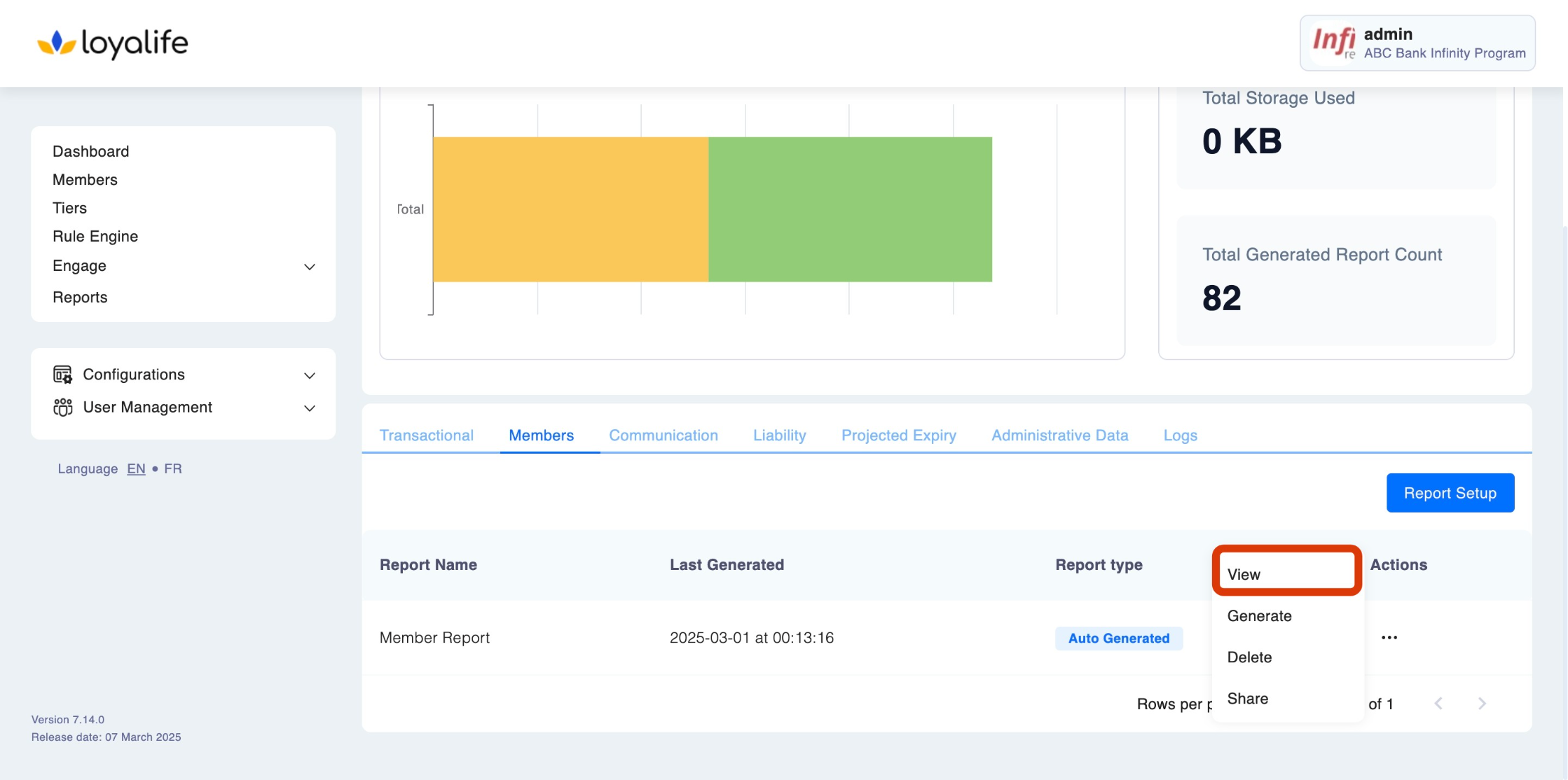This screenshot has height=780, width=1568.
Task: Open Rule Engine from the sidebar
Action: point(95,237)
